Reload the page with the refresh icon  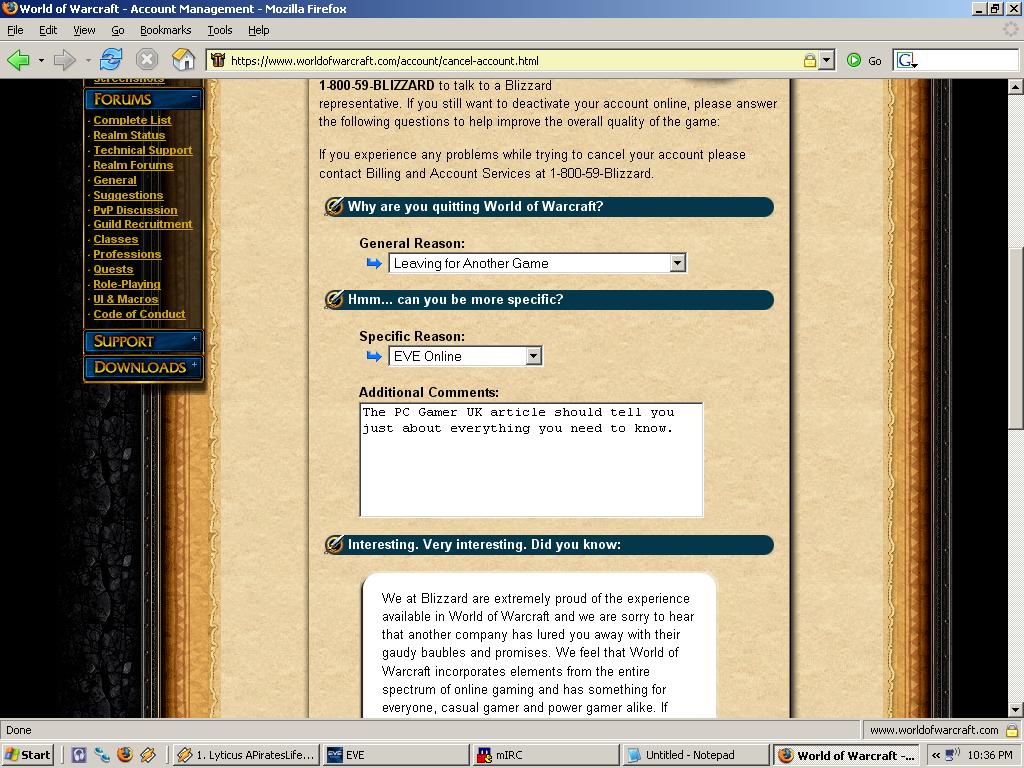111,60
